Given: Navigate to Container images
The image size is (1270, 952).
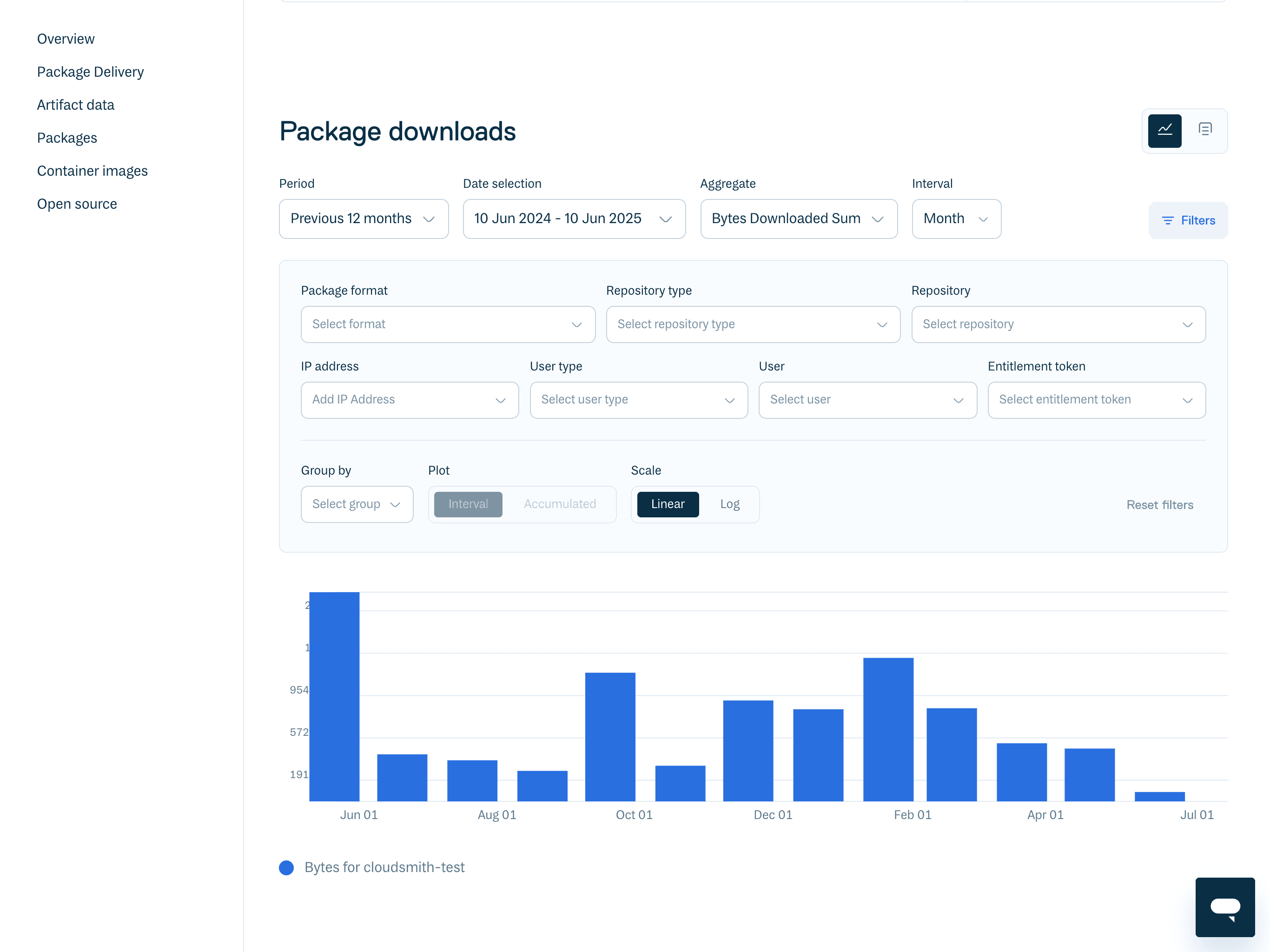Looking at the screenshot, I should click(93, 171).
